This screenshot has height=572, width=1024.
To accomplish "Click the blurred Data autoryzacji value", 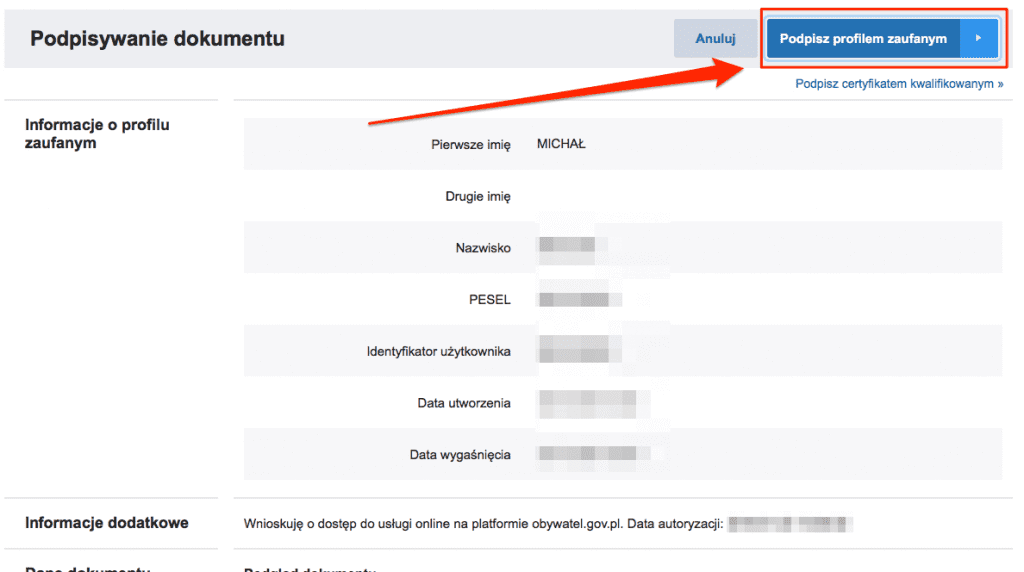I will tap(790, 523).
